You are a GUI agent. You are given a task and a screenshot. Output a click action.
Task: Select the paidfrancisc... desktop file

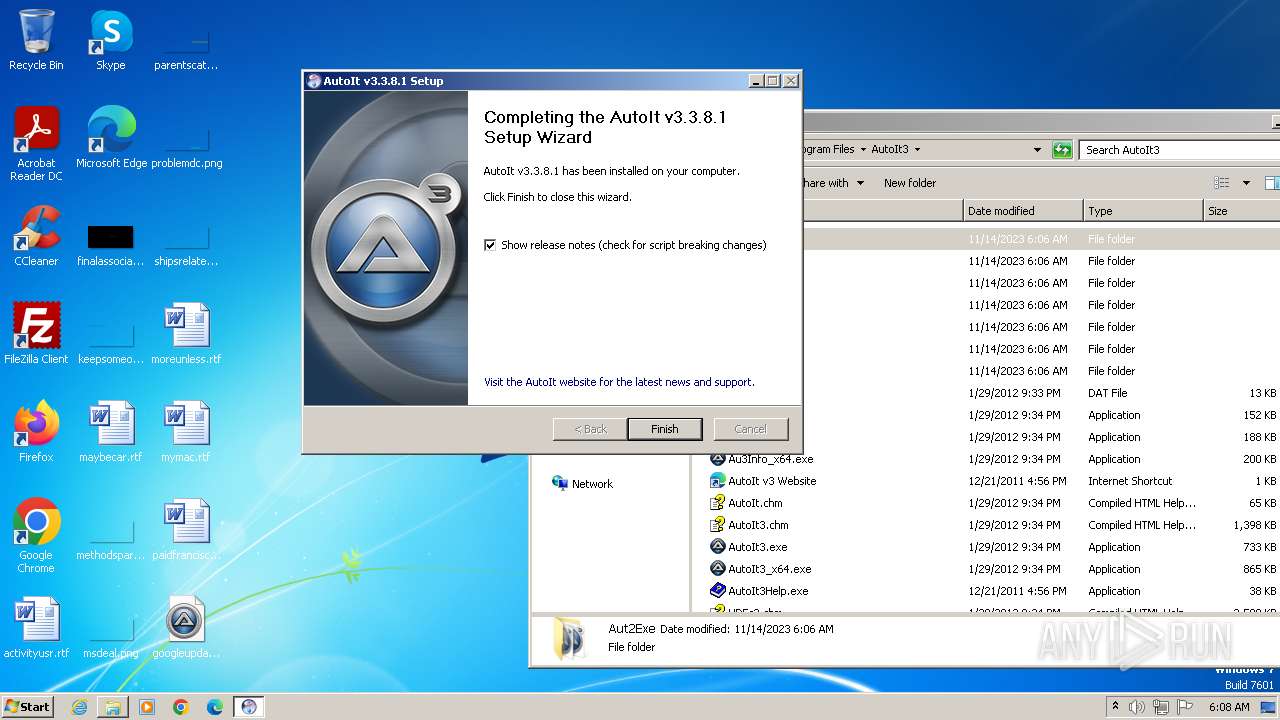click(x=186, y=530)
